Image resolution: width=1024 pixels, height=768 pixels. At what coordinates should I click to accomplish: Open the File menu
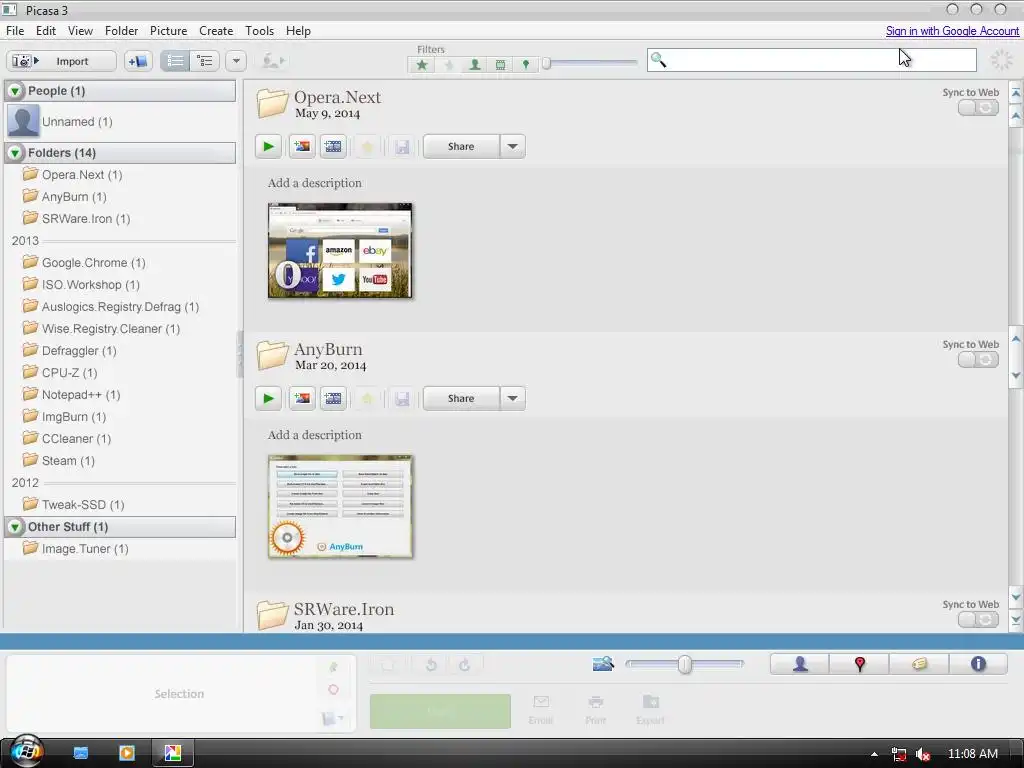pos(15,31)
